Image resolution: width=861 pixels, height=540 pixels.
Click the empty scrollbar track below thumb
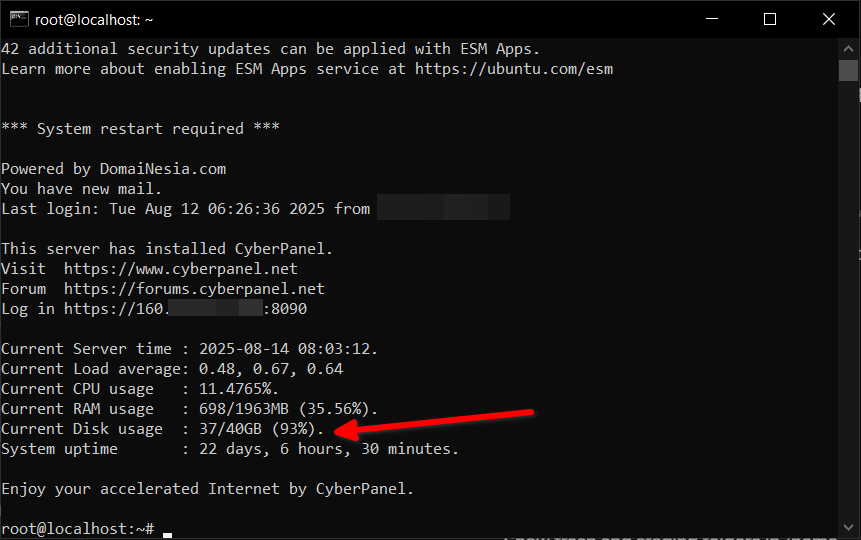click(848, 300)
